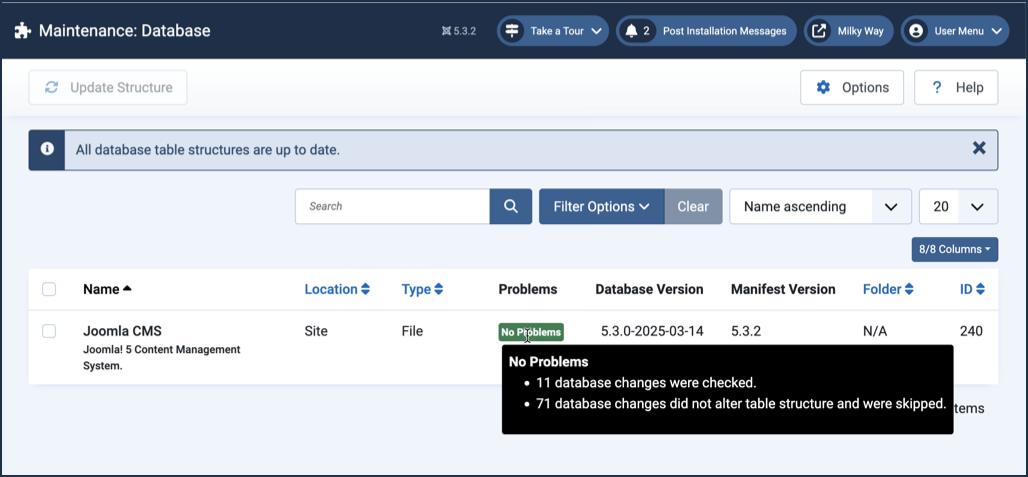Click the File type cell
Image resolution: width=1028 pixels, height=477 pixels.
pos(412,331)
